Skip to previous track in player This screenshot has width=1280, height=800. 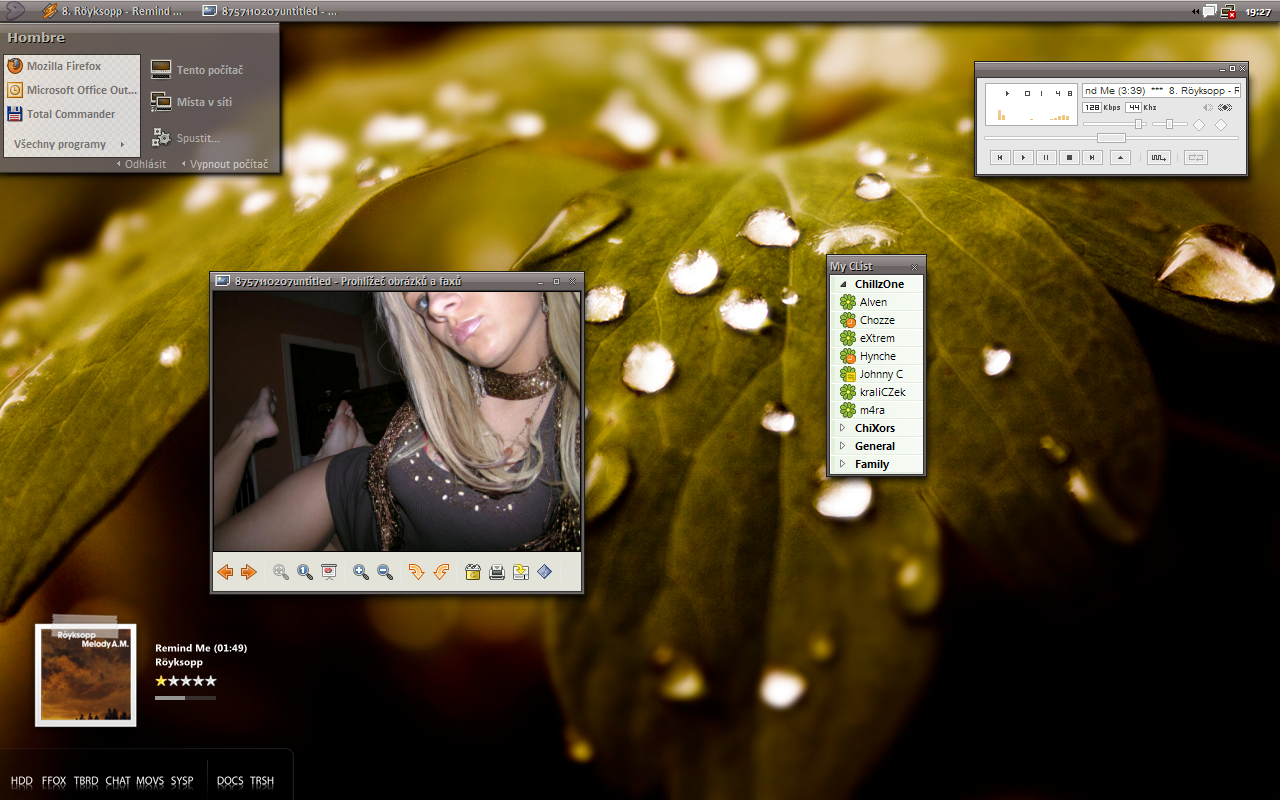(1000, 157)
